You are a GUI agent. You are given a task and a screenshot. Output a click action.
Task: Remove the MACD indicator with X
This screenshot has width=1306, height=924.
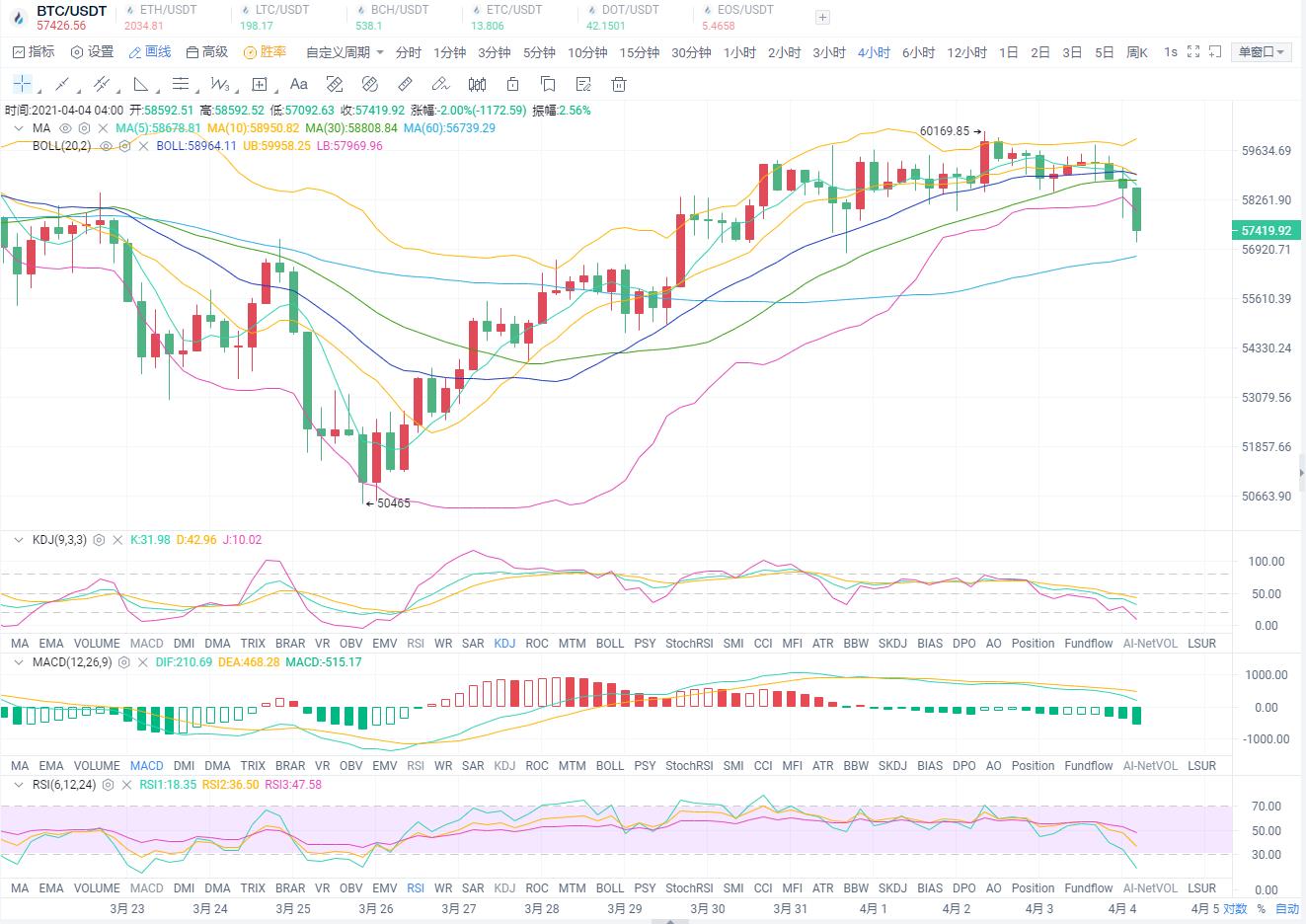pos(142,662)
